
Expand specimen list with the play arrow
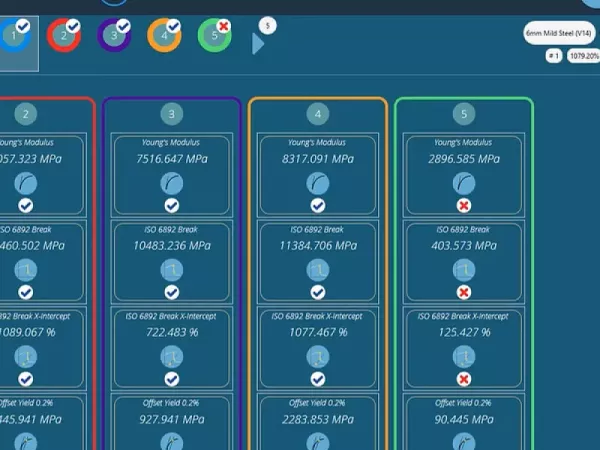[x=257, y=43]
